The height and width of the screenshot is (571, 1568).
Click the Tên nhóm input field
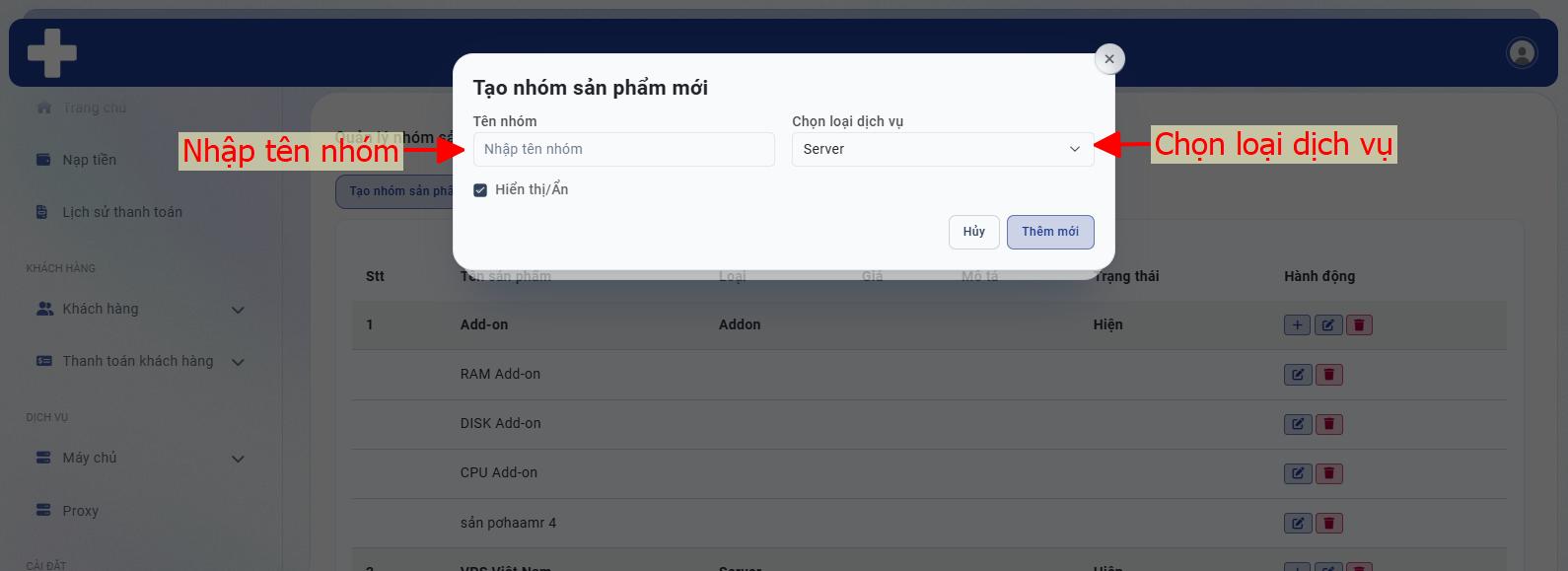pos(623,149)
